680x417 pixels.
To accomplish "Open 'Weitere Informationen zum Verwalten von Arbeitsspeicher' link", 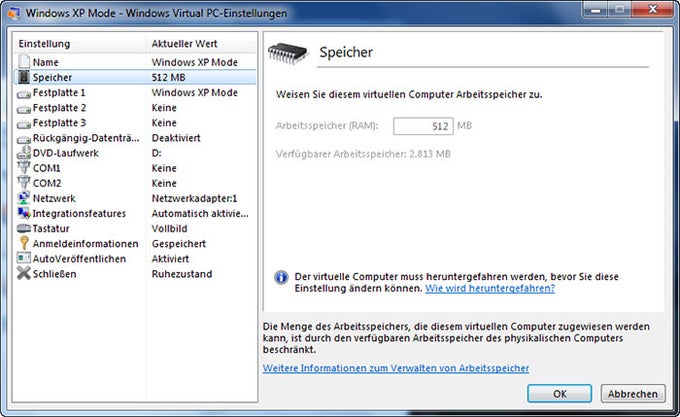I will pos(396,368).
